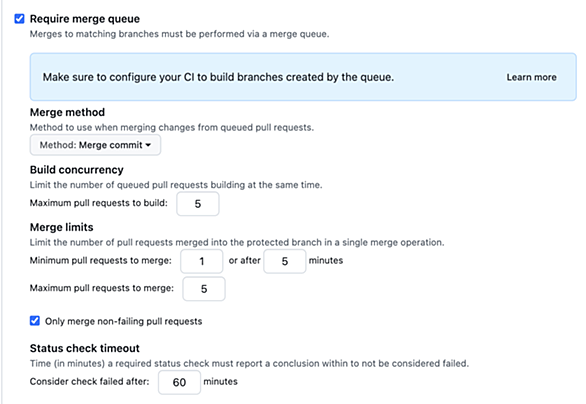Screen dimensions: 586x404
Task: Click the Status check timeout heading
Action: [x=85, y=348]
